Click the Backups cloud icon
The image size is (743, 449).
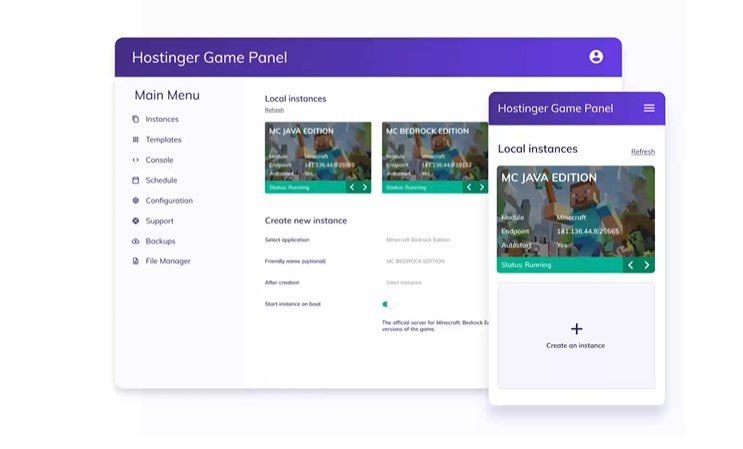click(136, 241)
